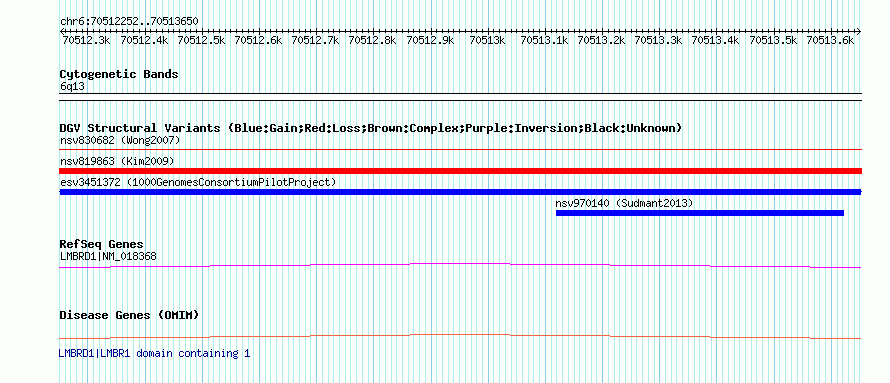
Task: Click the 70513.1k ruler tick label
Action: pos(544,40)
